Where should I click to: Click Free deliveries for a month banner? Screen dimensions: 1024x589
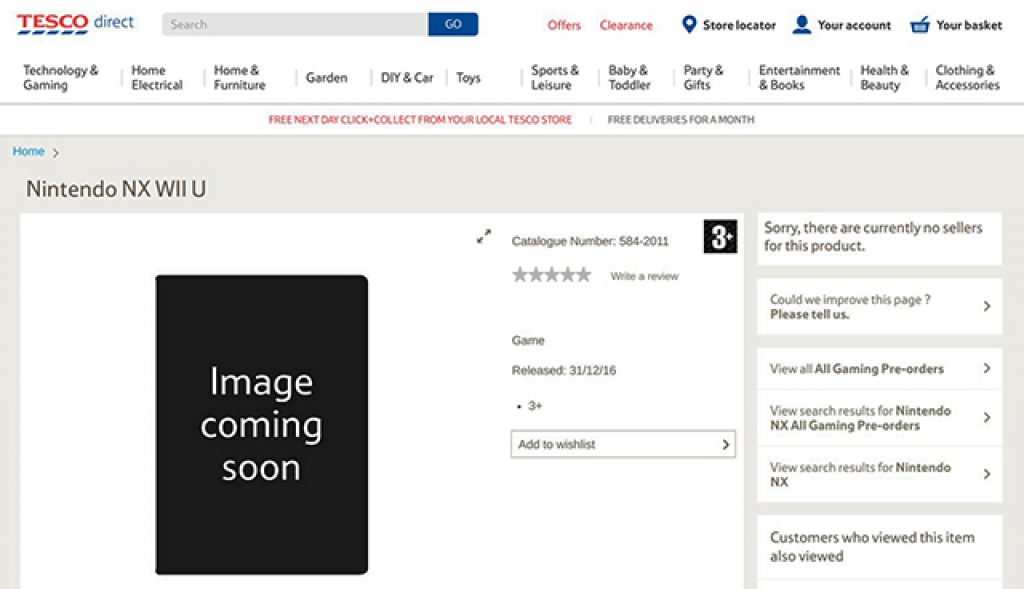(680, 119)
